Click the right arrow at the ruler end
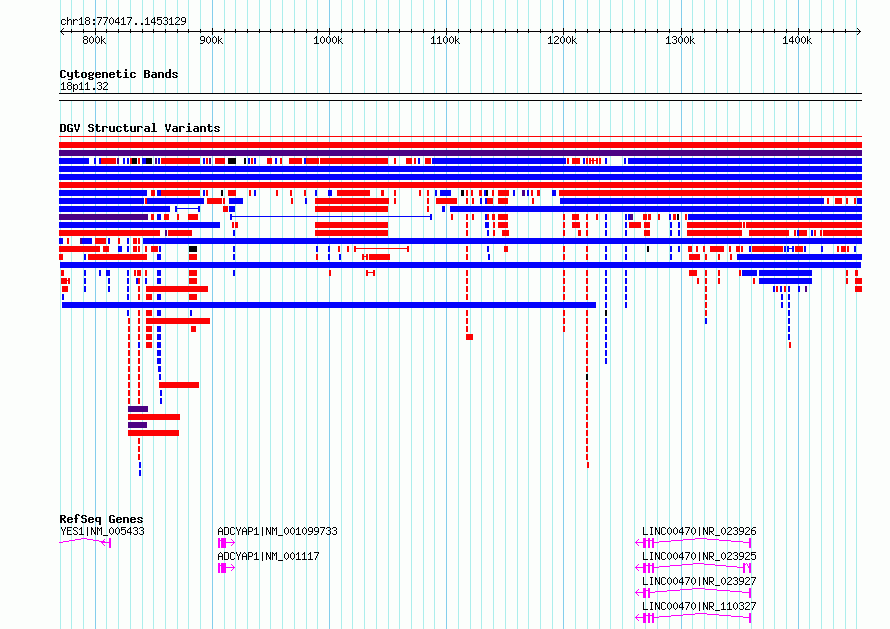The height and width of the screenshot is (629, 890). [859, 31]
